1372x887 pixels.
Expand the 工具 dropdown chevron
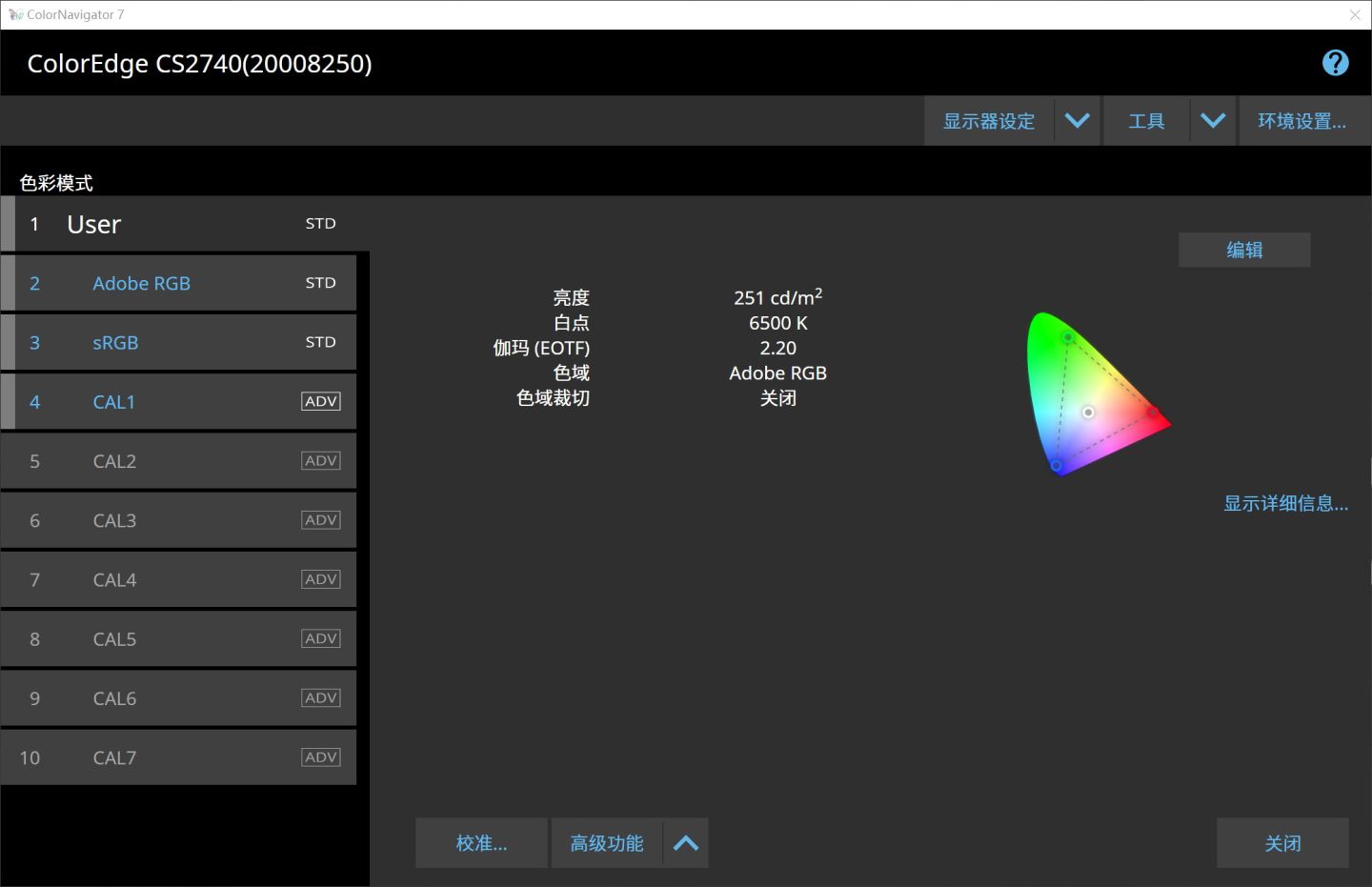[1213, 120]
